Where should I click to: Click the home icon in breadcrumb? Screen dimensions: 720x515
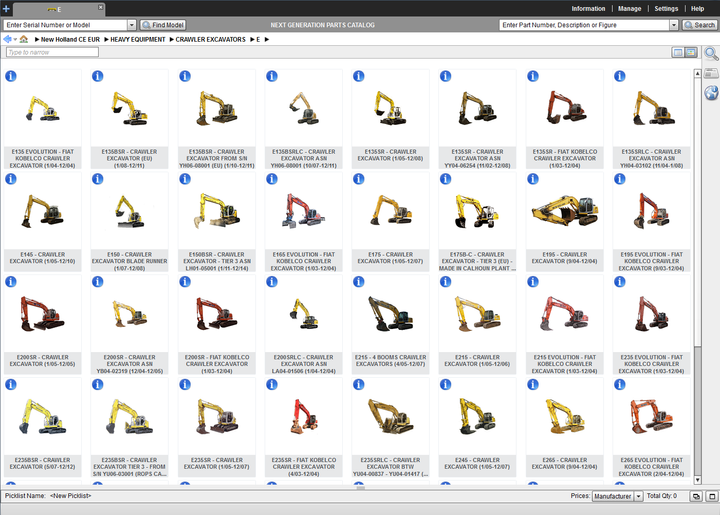(x=24, y=39)
